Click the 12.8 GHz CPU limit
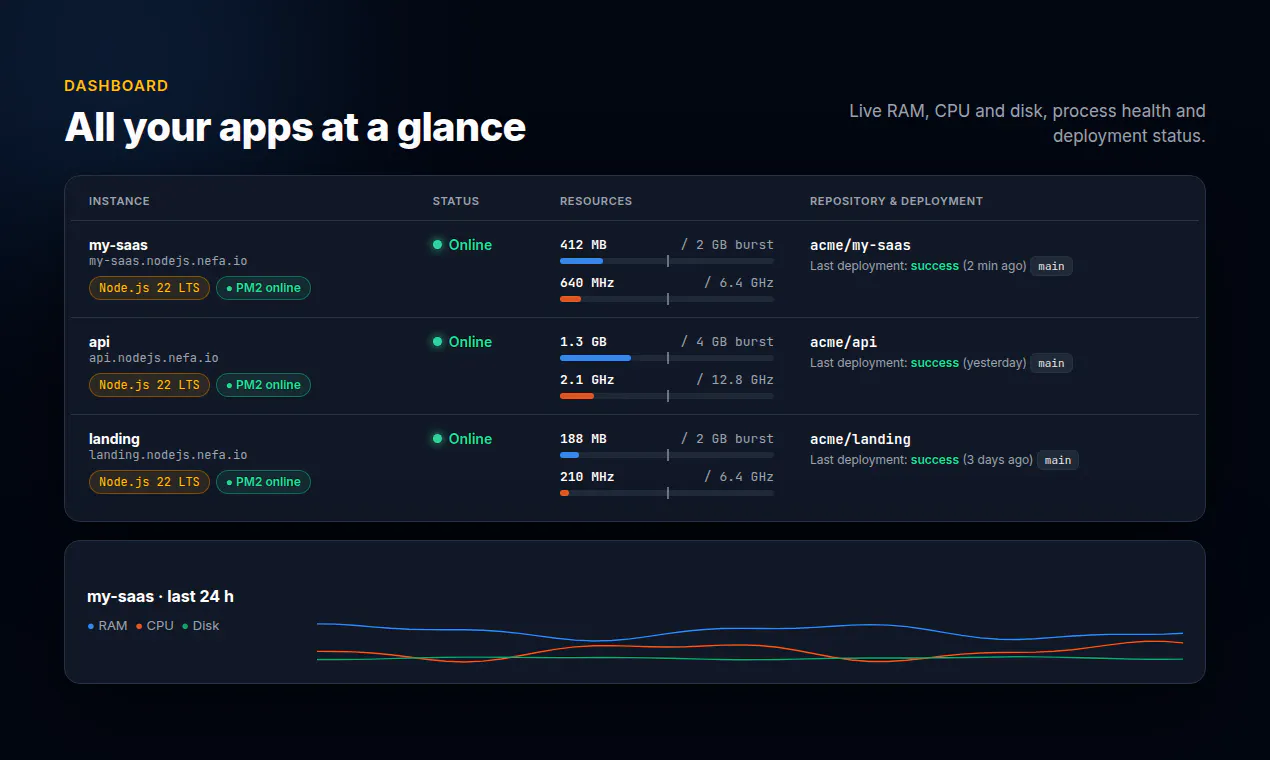Viewport: 1270px width, 760px height. click(x=735, y=380)
